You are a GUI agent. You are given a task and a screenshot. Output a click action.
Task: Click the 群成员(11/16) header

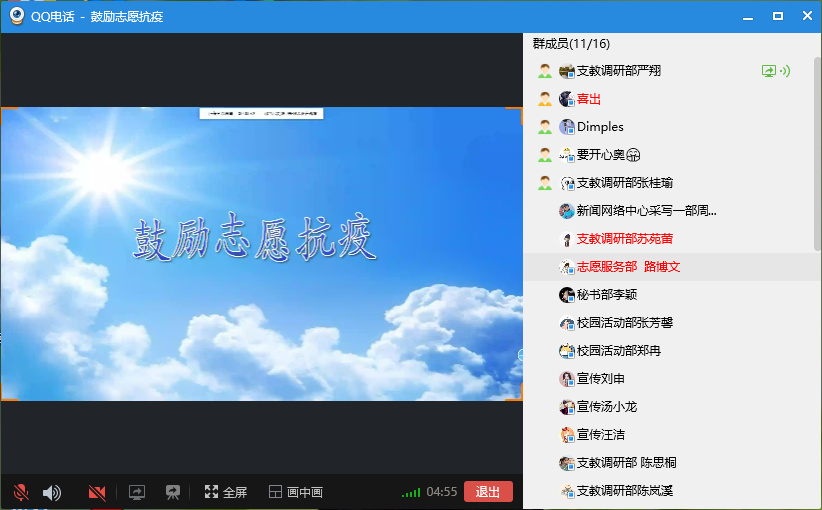[x=571, y=44]
